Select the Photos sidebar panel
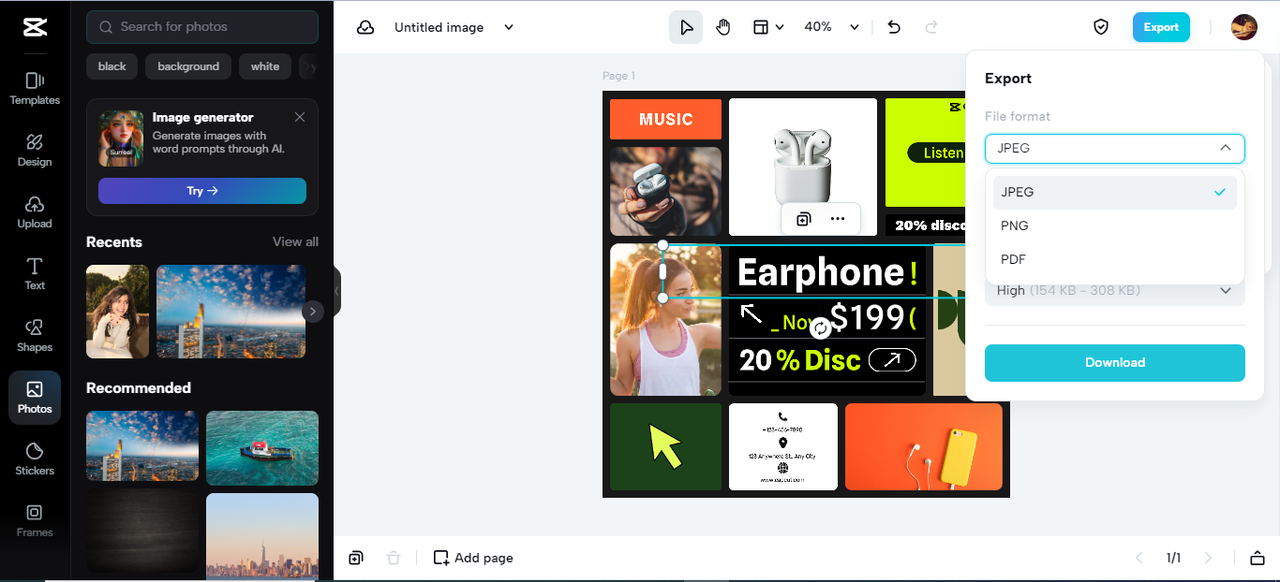Screen dimensions: 1280x582 click(x=35, y=397)
